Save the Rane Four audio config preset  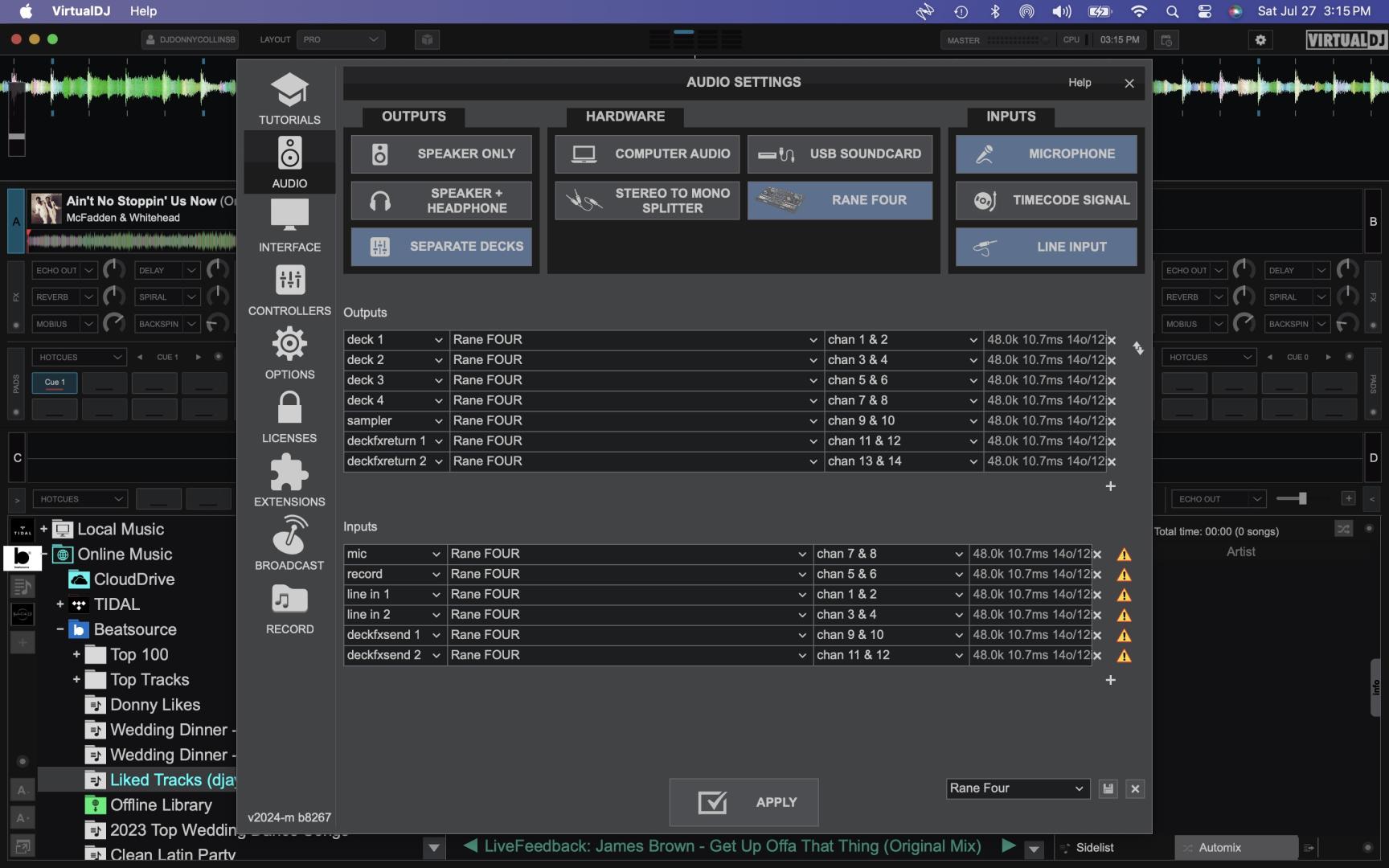click(1108, 789)
